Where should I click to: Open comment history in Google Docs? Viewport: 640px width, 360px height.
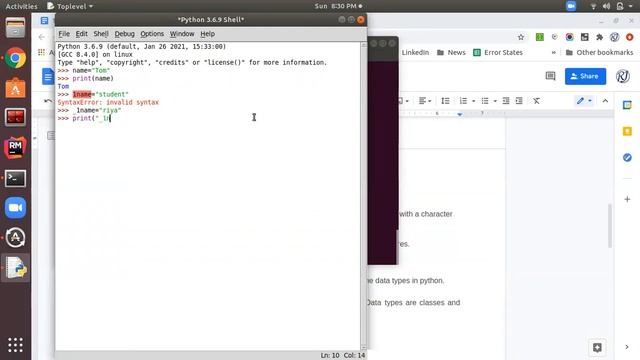point(550,76)
